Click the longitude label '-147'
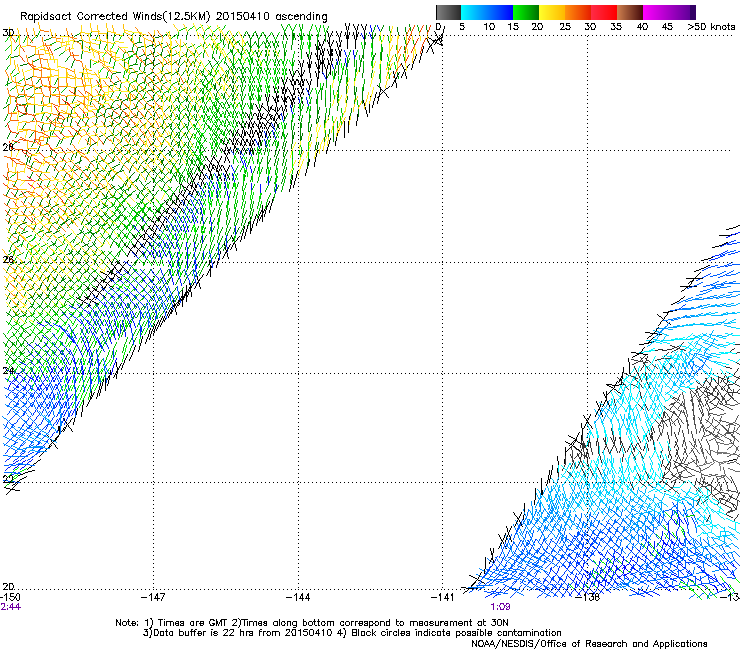 coord(153,598)
